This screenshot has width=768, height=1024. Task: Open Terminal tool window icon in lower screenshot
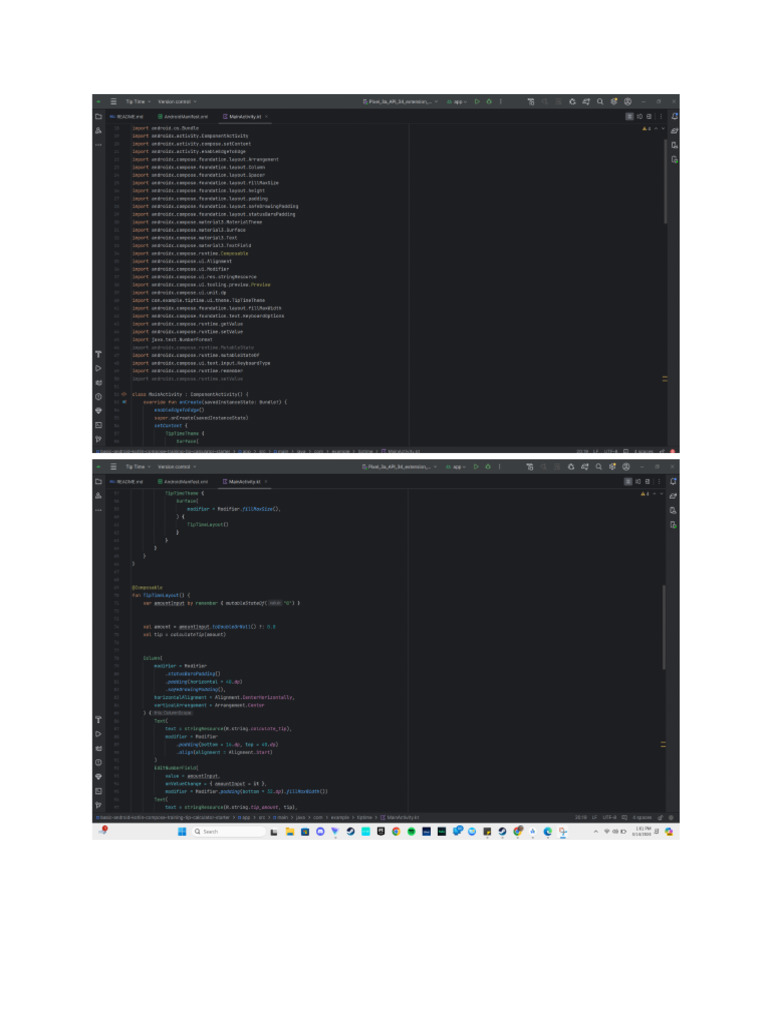(99, 790)
